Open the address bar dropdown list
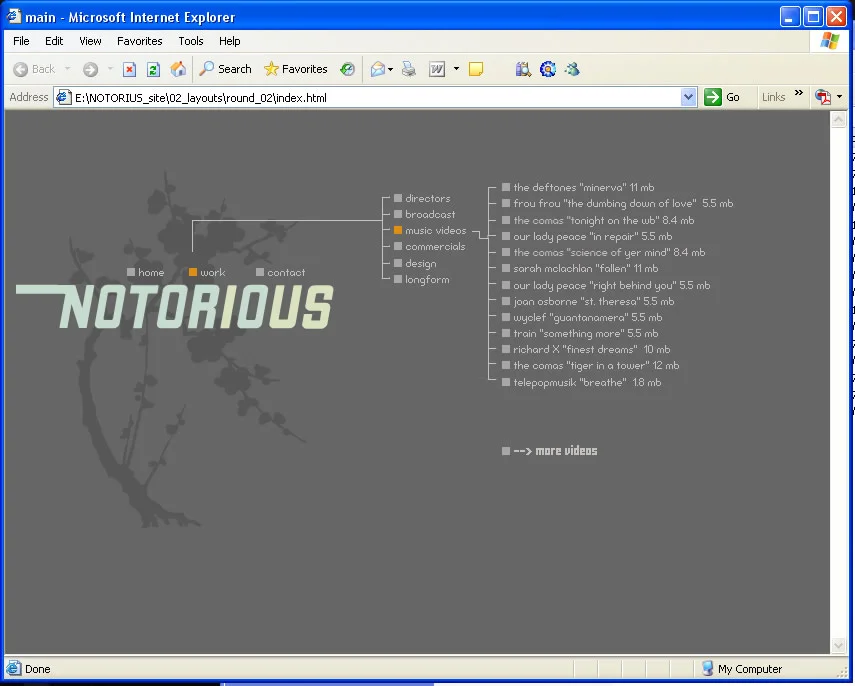Screen dimensions: 855x686 coord(689,97)
